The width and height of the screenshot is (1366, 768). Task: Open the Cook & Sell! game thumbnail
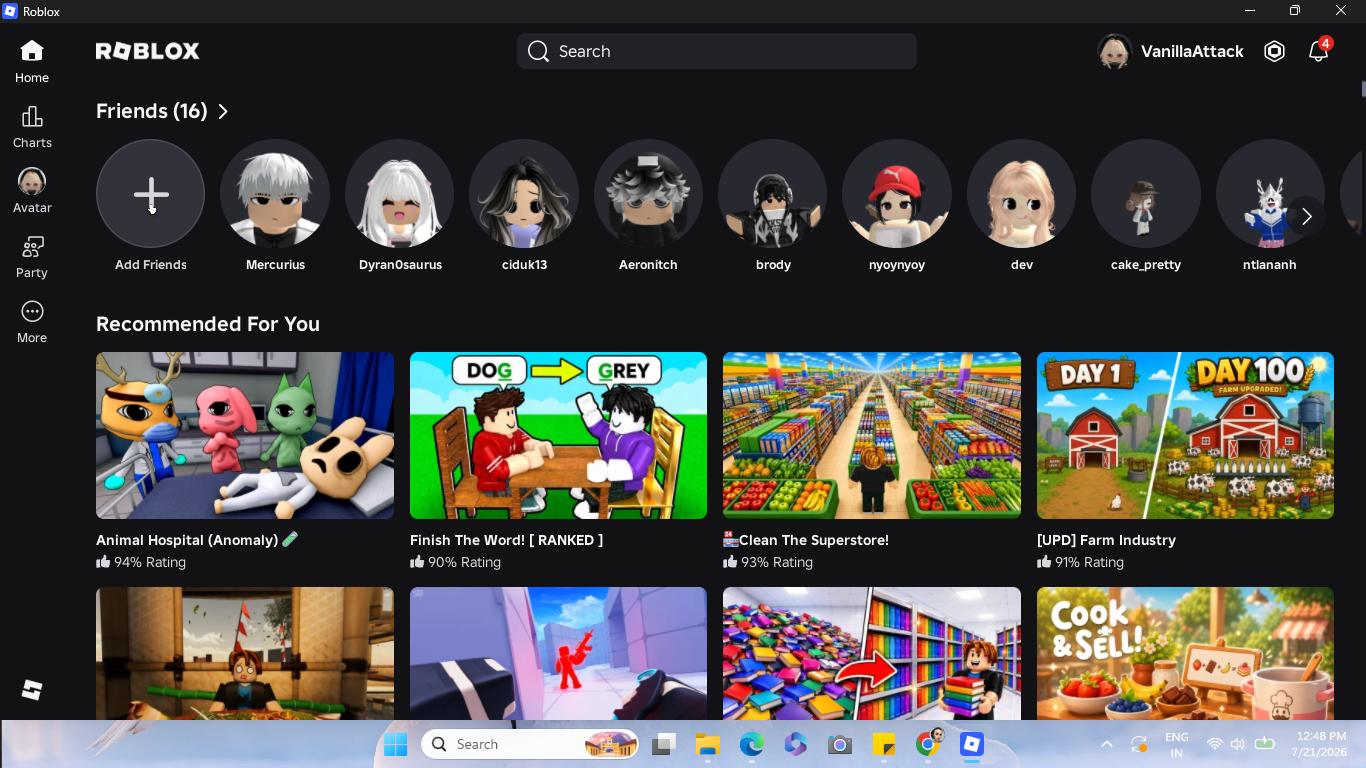tap(1185, 653)
